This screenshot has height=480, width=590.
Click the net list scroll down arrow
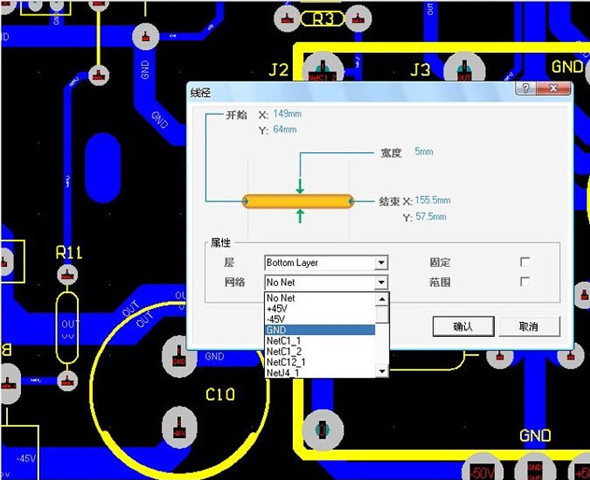[382, 372]
